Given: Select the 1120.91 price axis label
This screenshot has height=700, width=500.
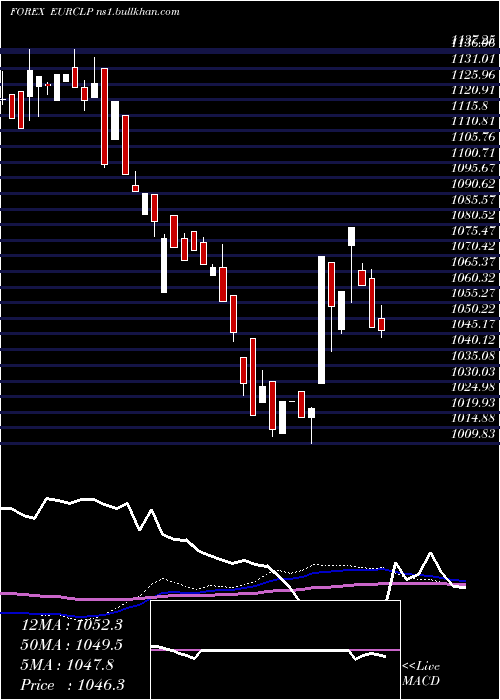Looking at the screenshot, I should click(x=473, y=91).
